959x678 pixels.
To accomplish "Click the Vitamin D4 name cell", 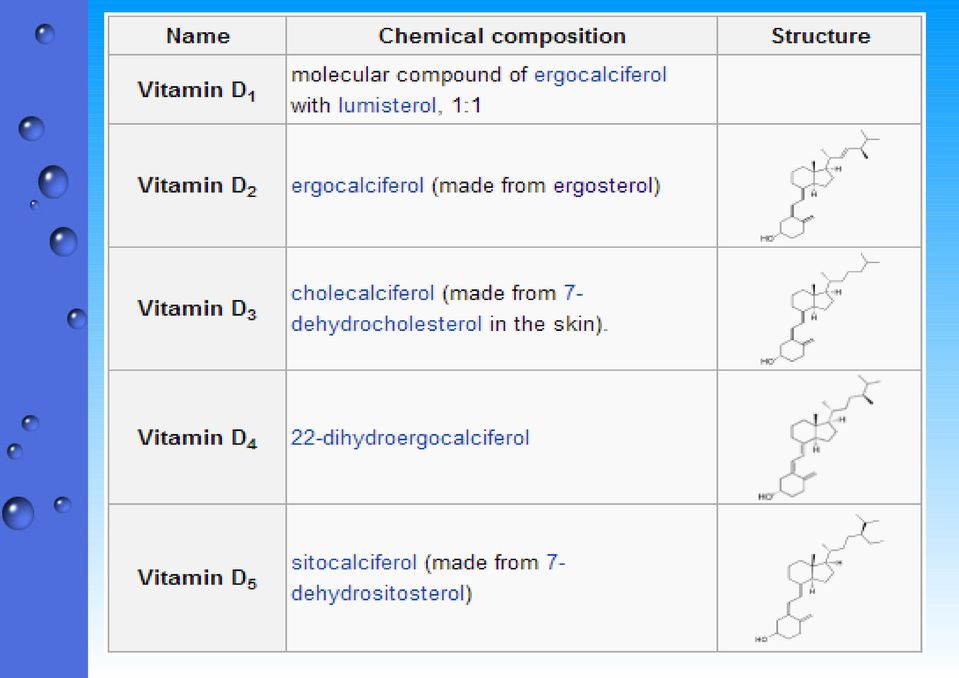I will click(198, 438).
